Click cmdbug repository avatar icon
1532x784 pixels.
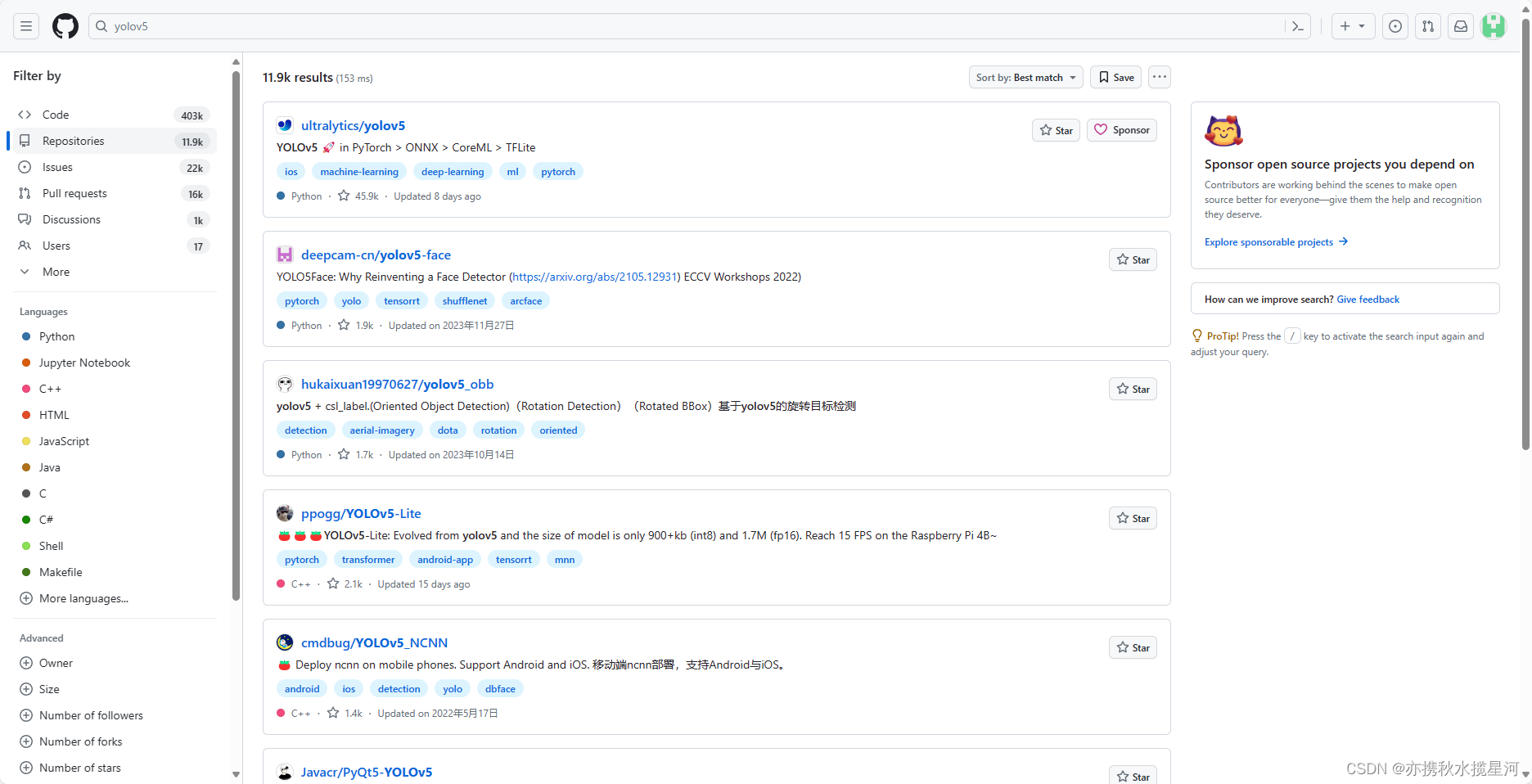tap(285, 642)
